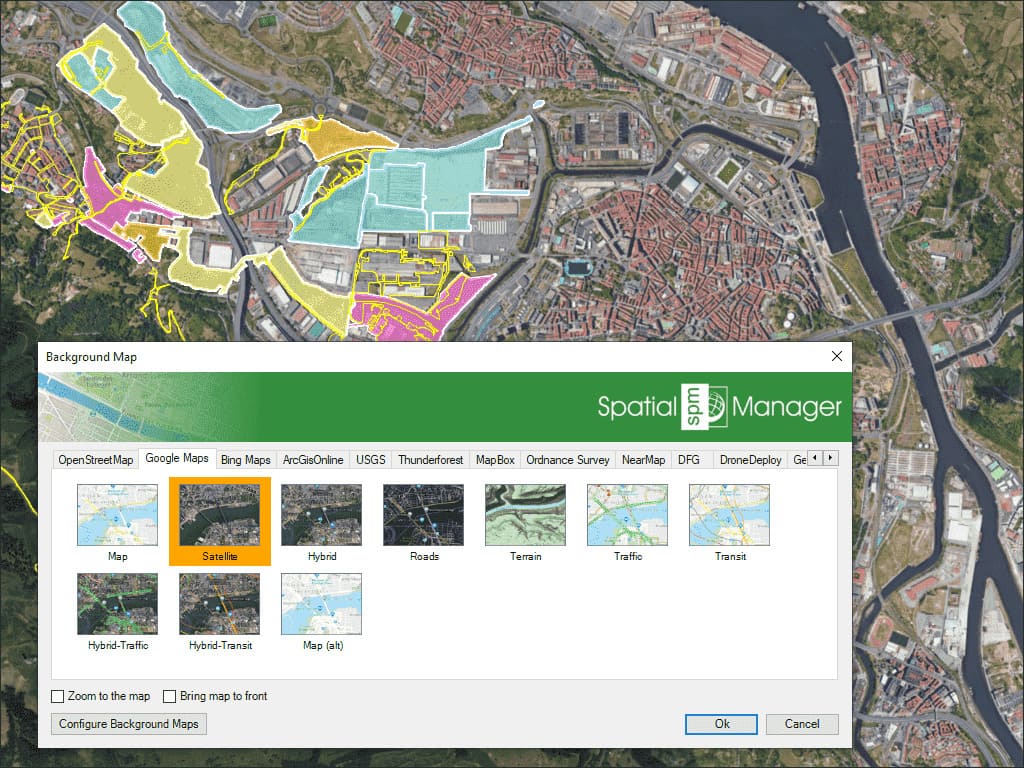This screenshot has height=768, width=1024.
Task: Switch to the OpenStreetMap tab
Action: click(x=95, y=459)
